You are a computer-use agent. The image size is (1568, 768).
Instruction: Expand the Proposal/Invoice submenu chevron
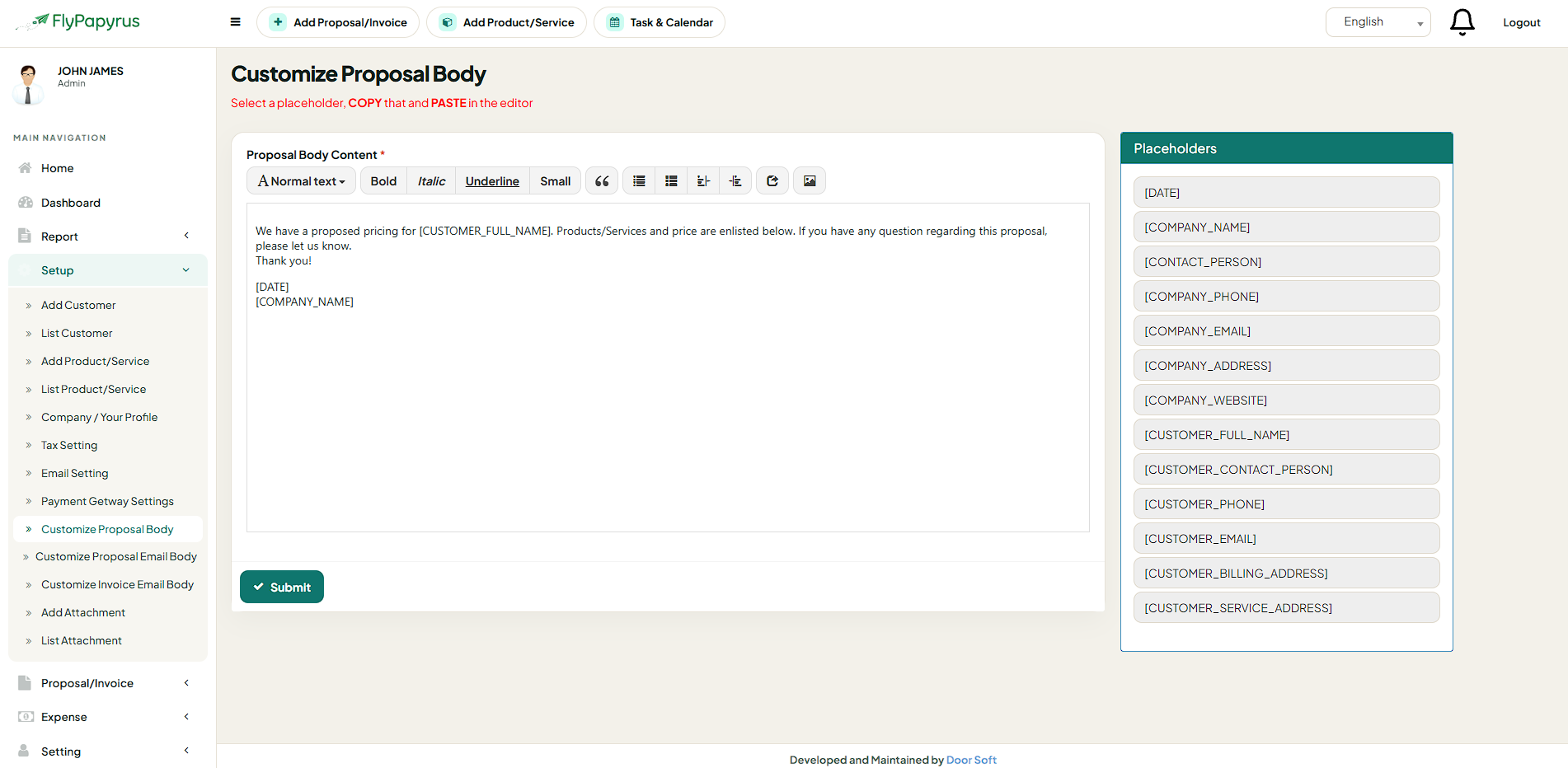coord(186,683)
